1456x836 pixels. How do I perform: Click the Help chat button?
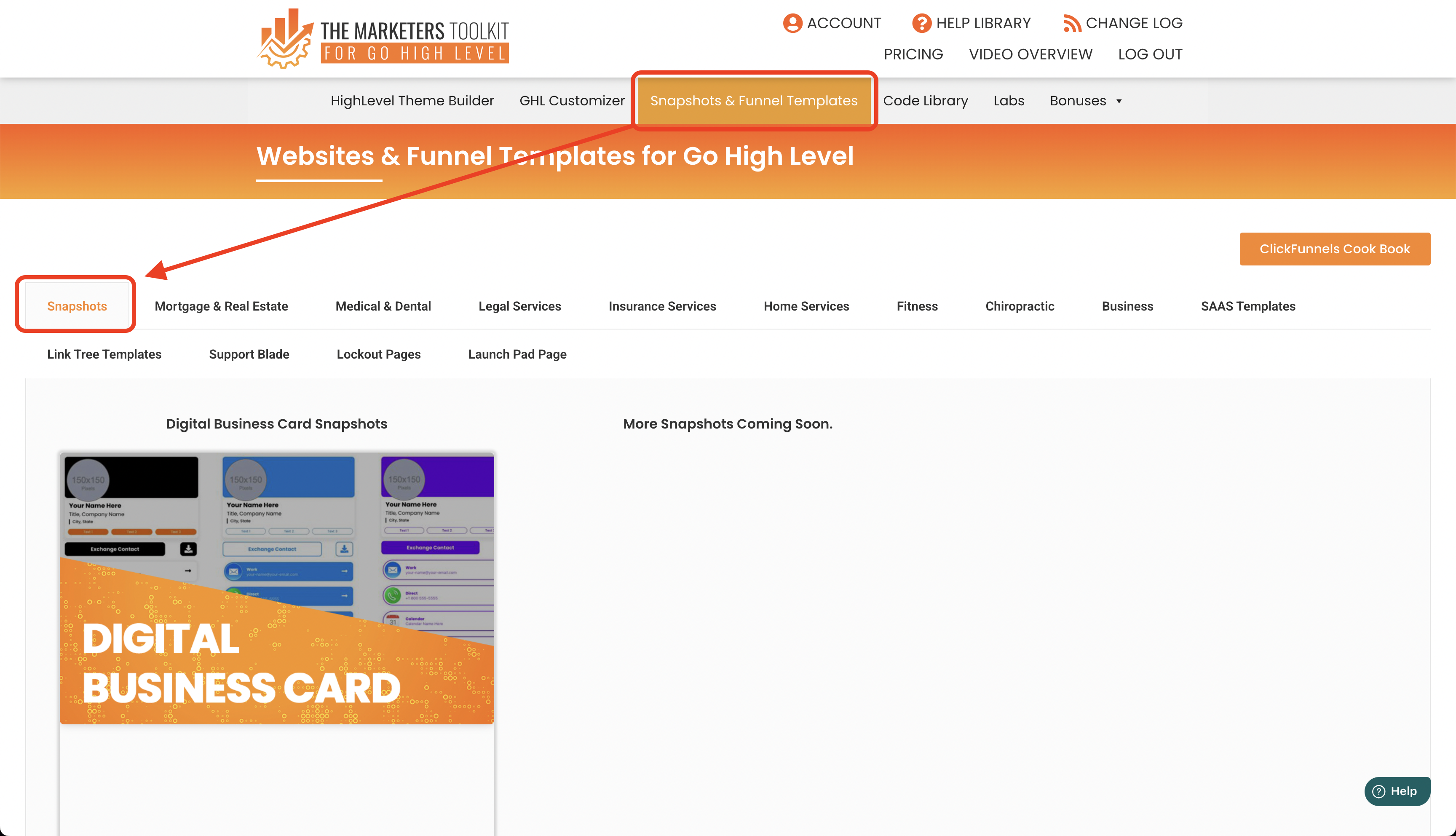click(x=1397, y=792)
